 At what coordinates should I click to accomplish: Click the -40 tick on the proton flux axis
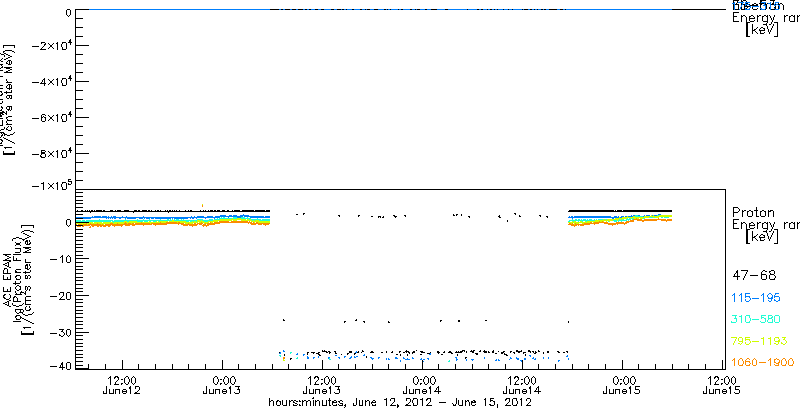60,366
